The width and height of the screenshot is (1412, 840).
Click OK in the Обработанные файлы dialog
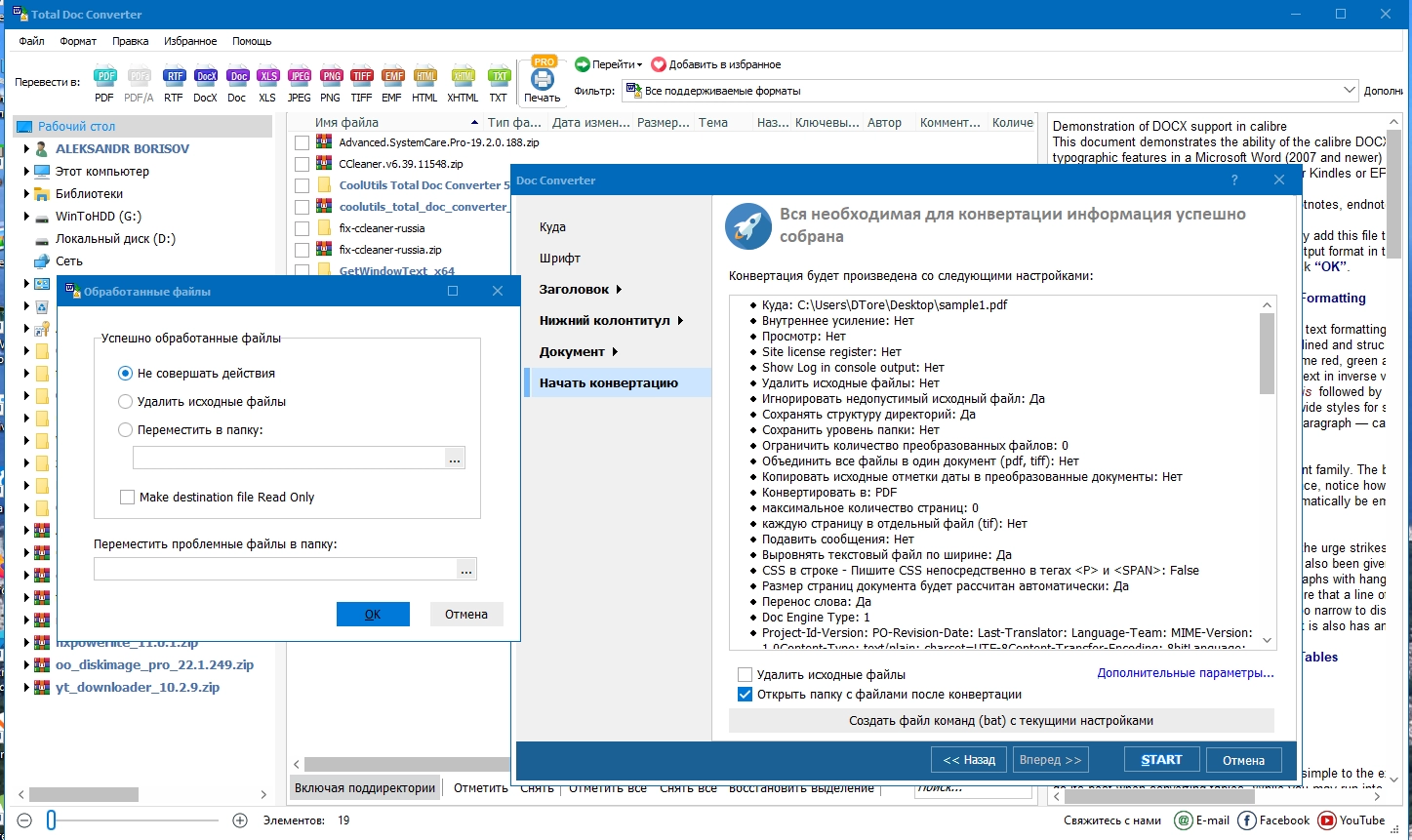coord(373,614)
